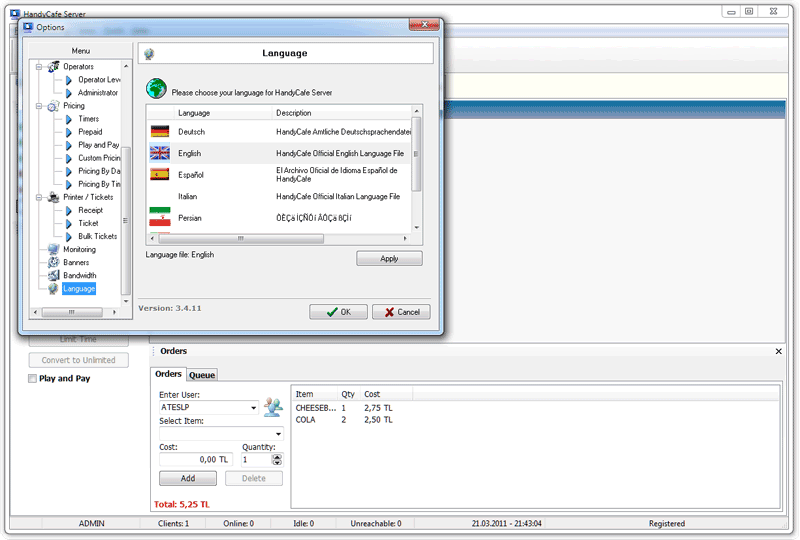Click the Banners gear icon in tree

pos(53,263)
